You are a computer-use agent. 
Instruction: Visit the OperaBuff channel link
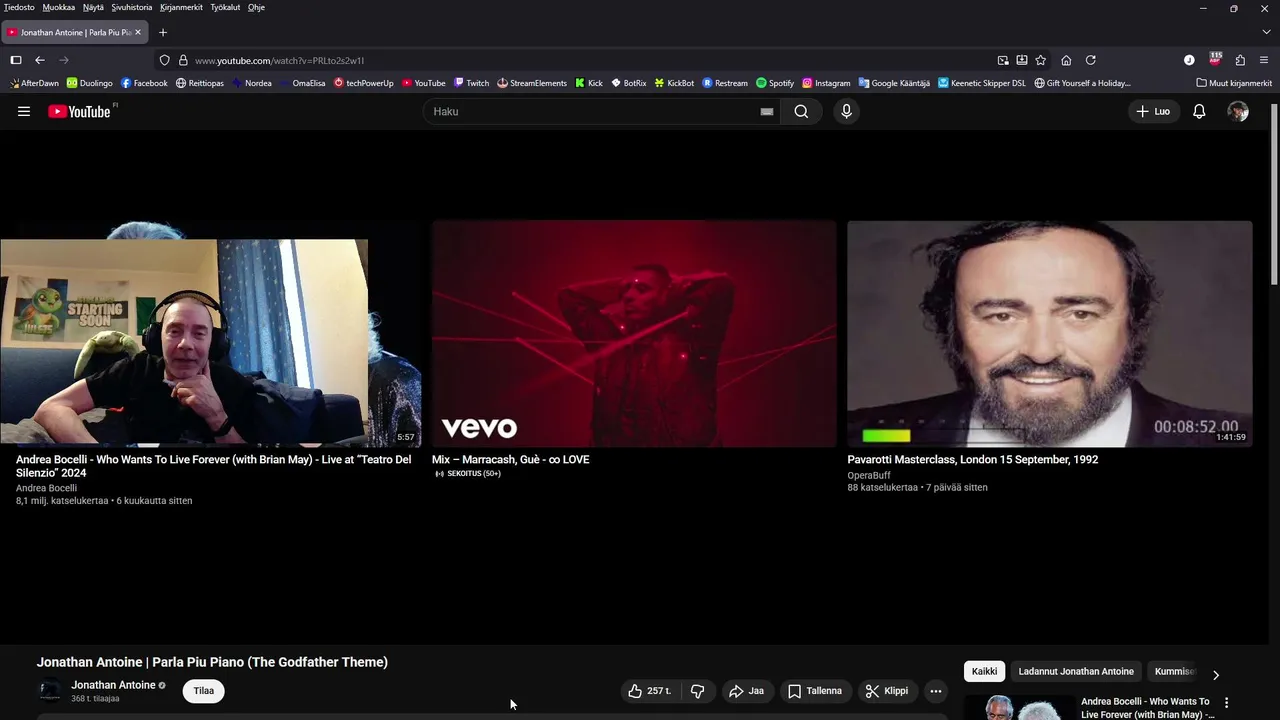[868, 476]
